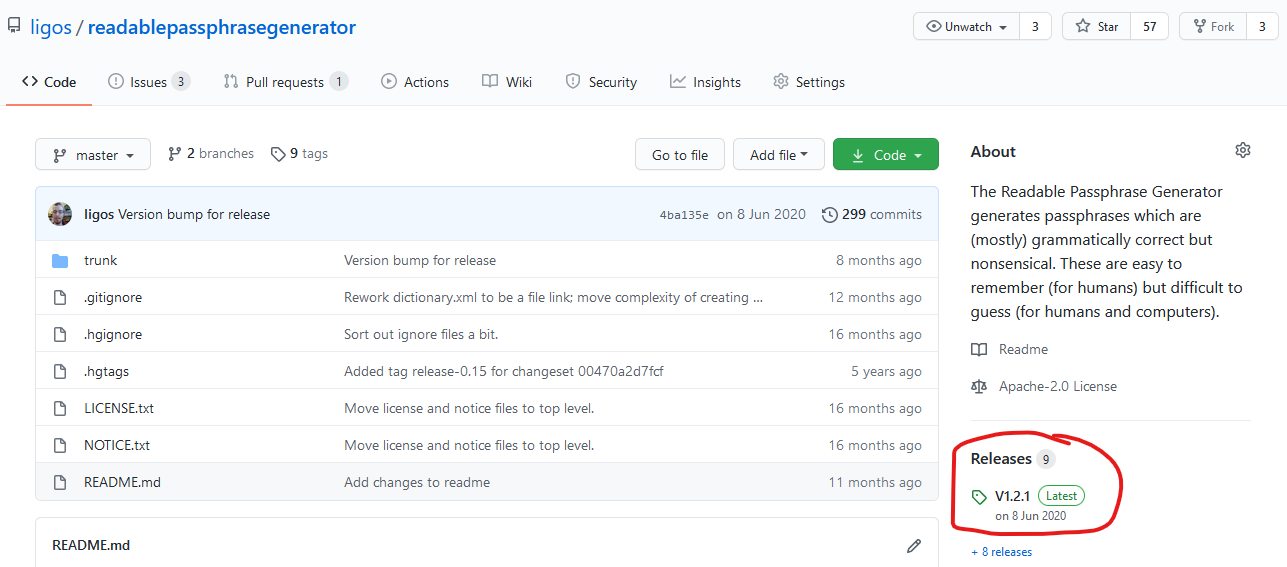
Task: Switch to the Code tab
Action: pos(49,82)
